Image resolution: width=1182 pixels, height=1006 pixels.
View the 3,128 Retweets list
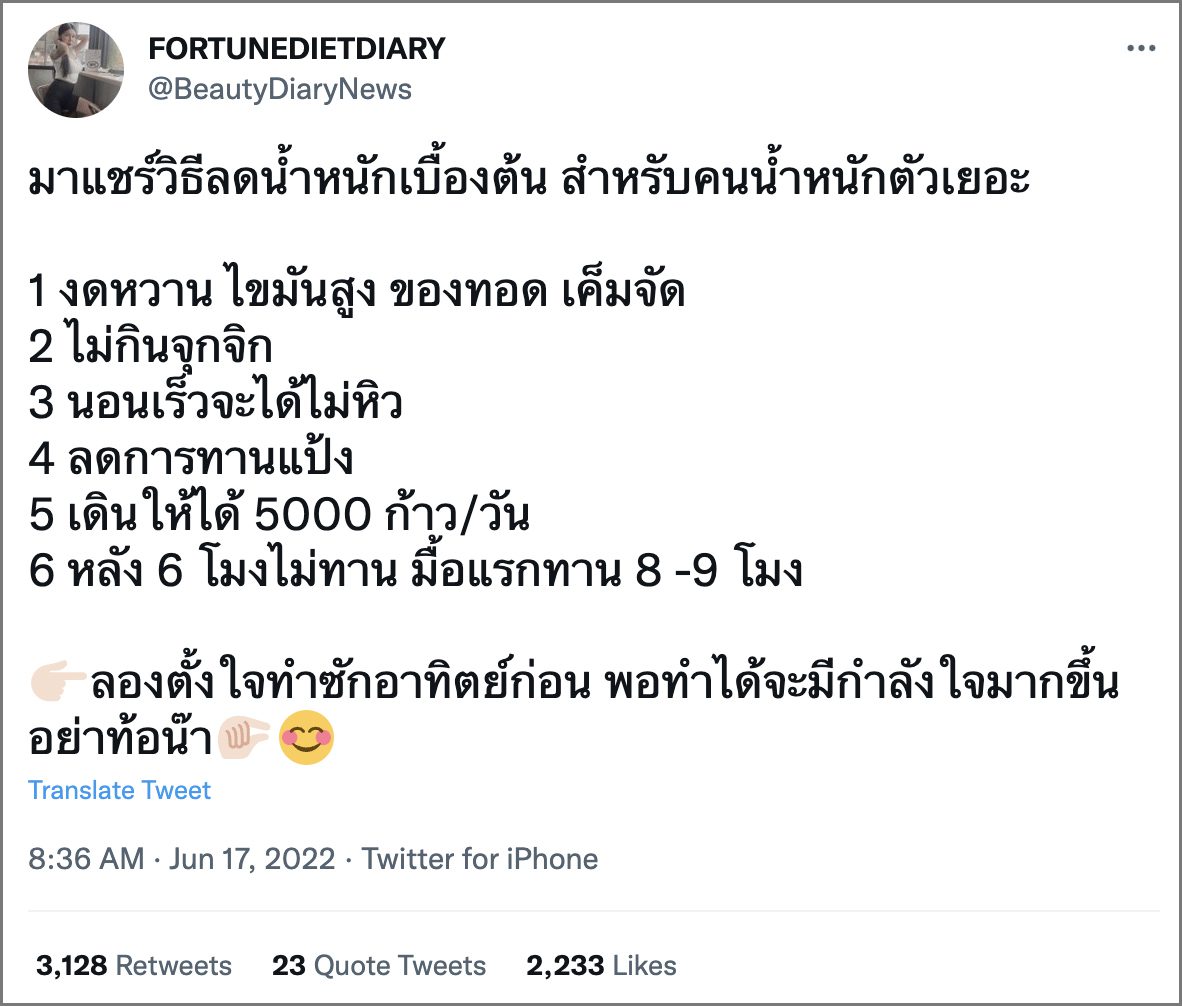pyautogui.click(x=134, y=965)
